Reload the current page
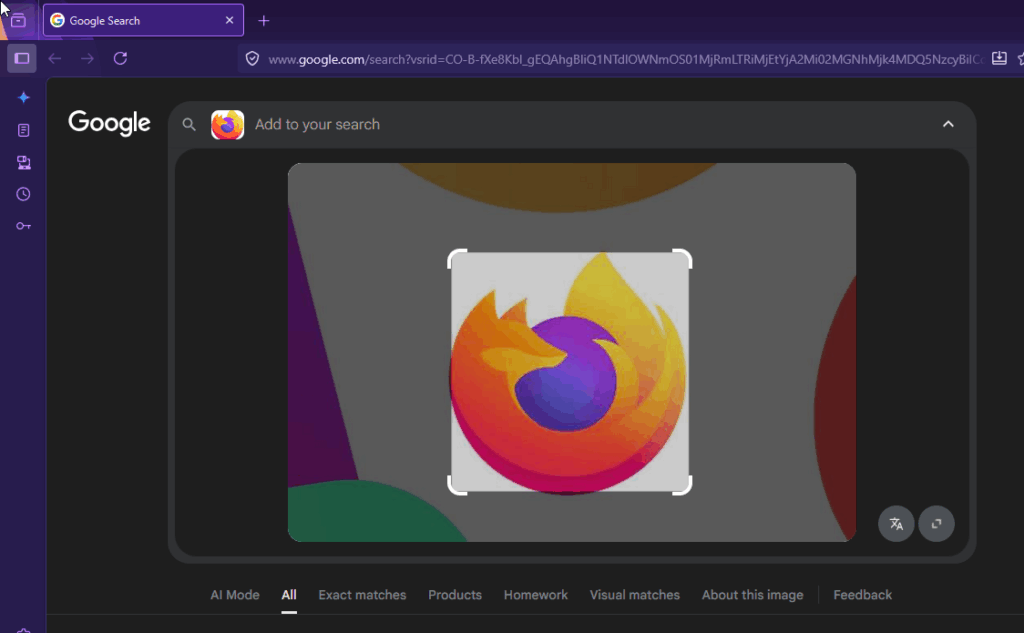1024x633 pixels. [x=120, y=59]
